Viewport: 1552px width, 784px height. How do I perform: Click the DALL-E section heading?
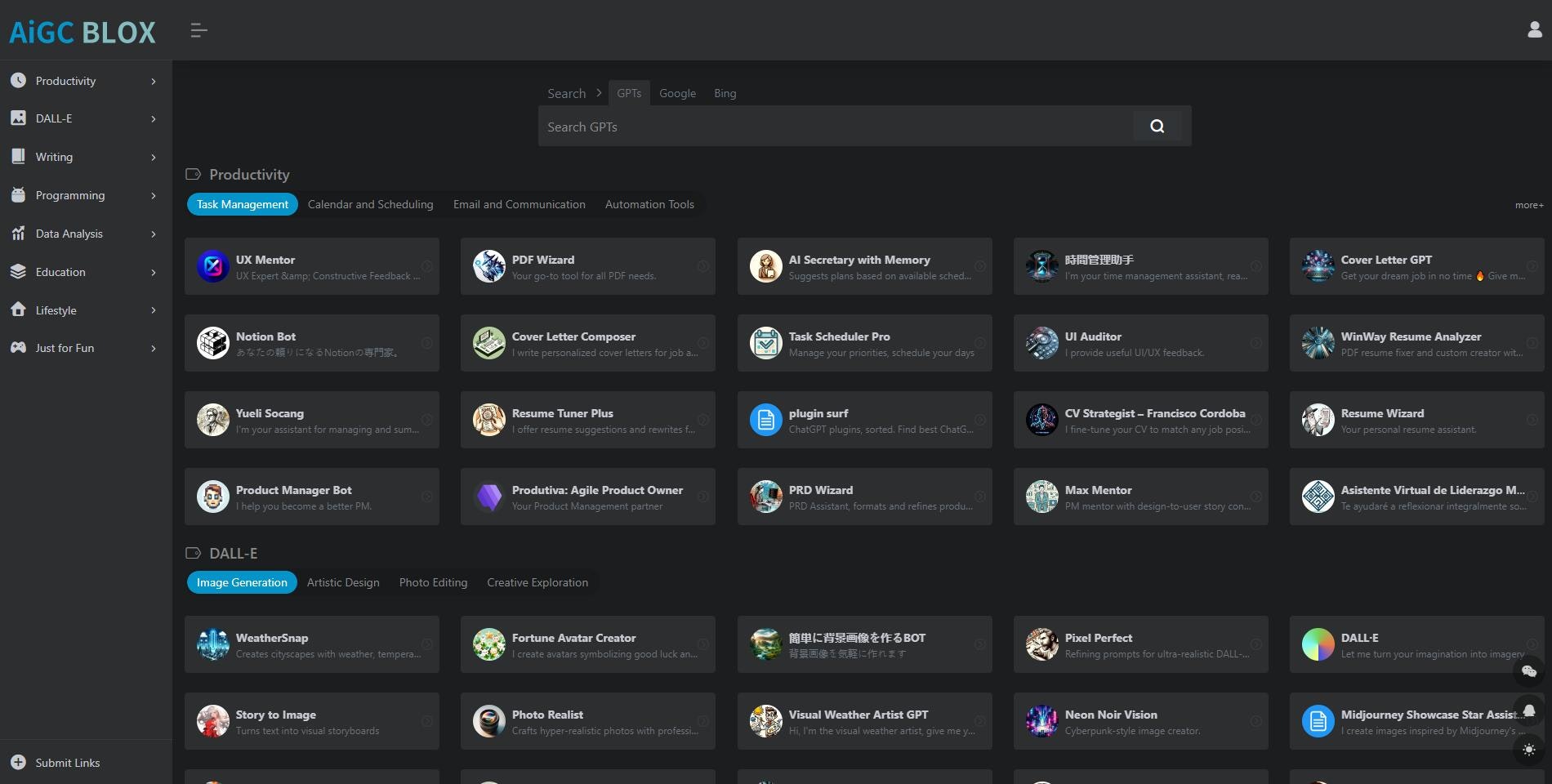coord(234,554)
